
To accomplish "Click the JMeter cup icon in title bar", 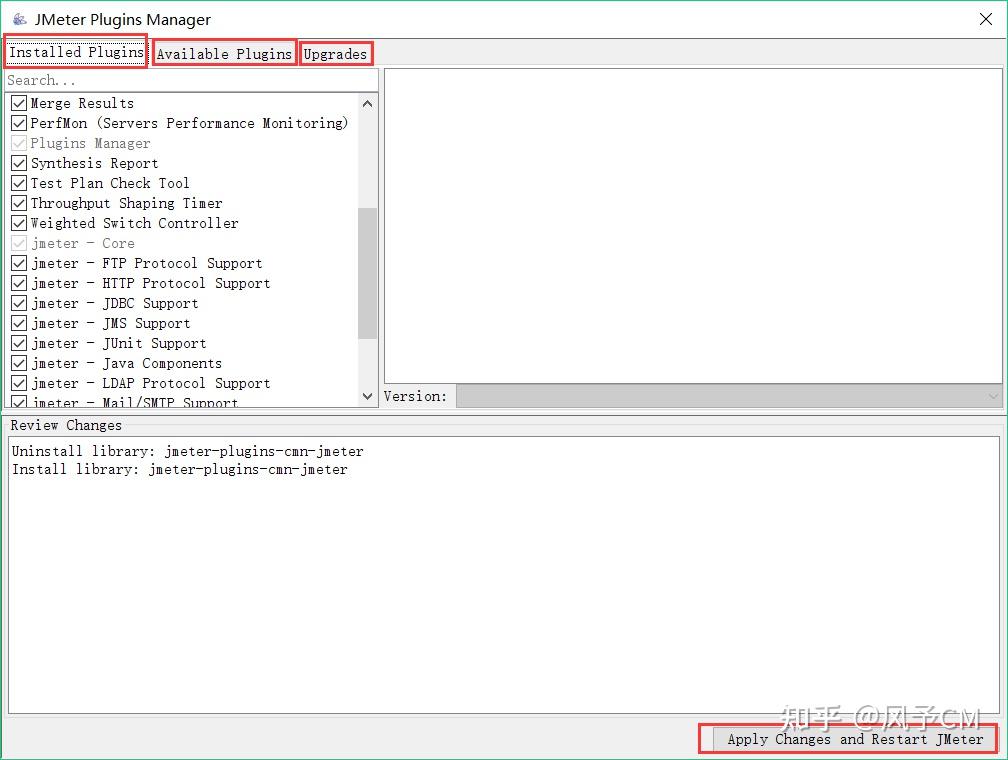I will [x=18, y=19].
